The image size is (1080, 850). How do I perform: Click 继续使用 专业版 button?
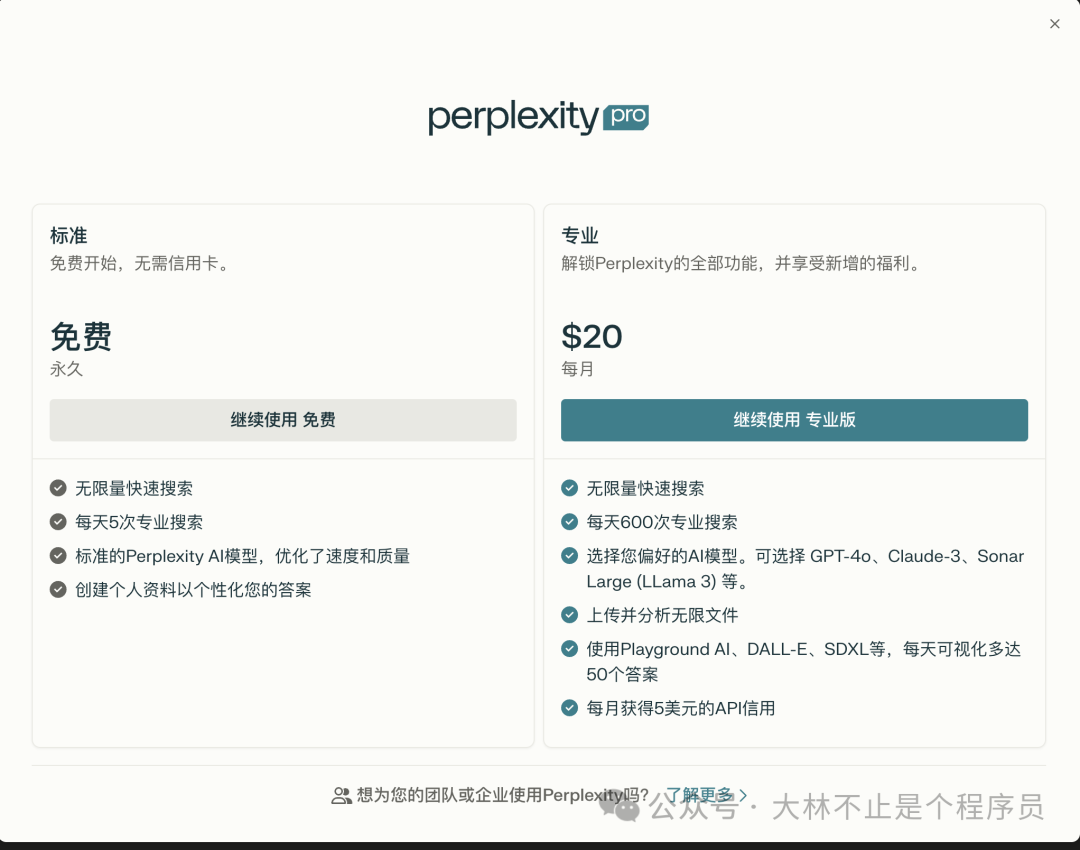point(794,419)
